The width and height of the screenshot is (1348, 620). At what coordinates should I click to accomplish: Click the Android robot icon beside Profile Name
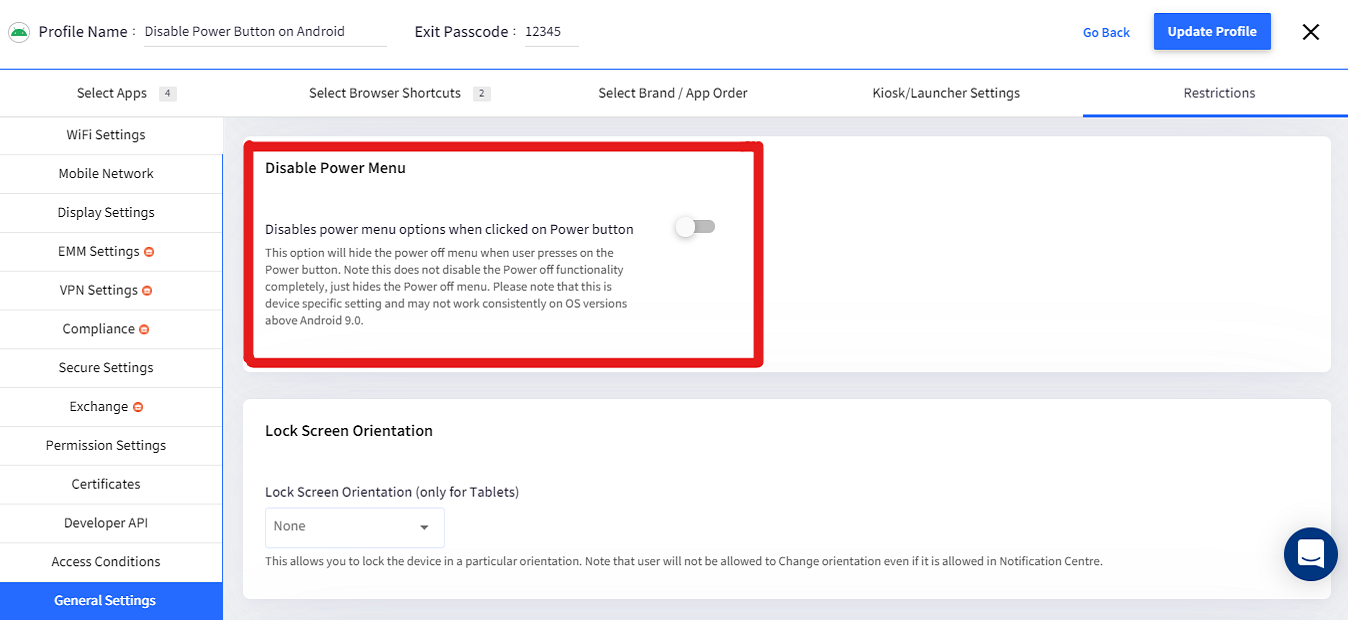[x=18, y=32]
